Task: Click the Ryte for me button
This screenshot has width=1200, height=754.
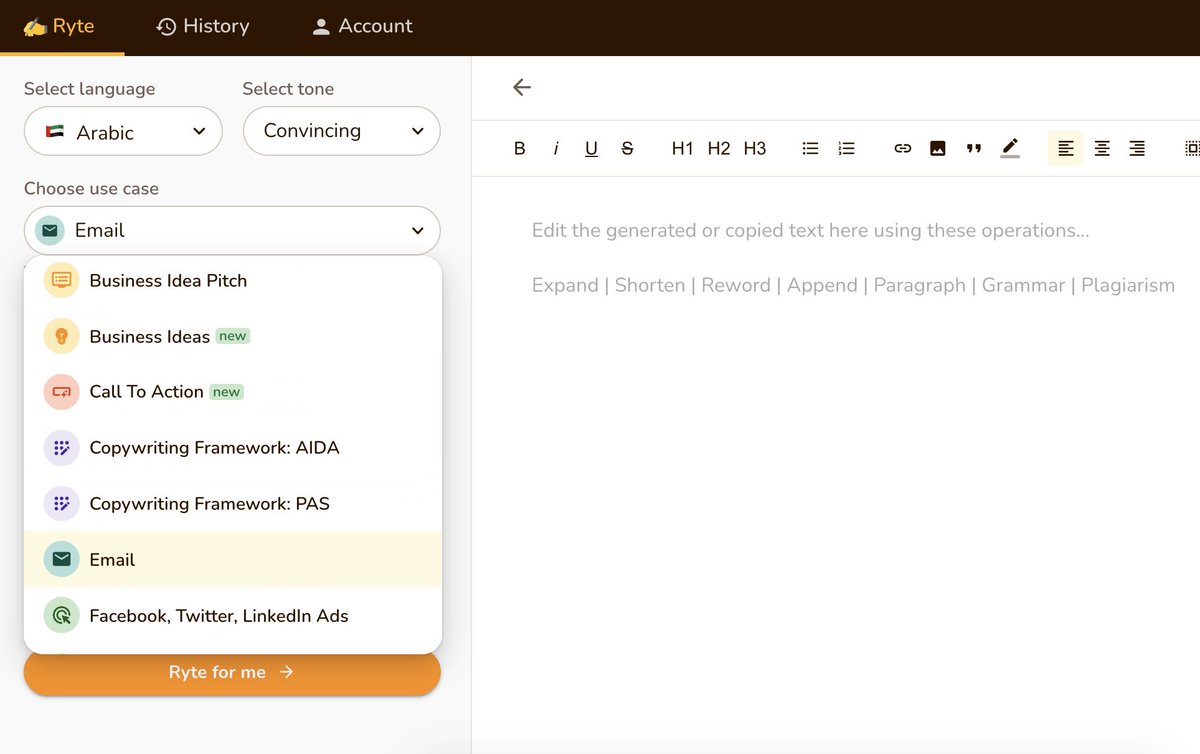Action: pos(232,672)
